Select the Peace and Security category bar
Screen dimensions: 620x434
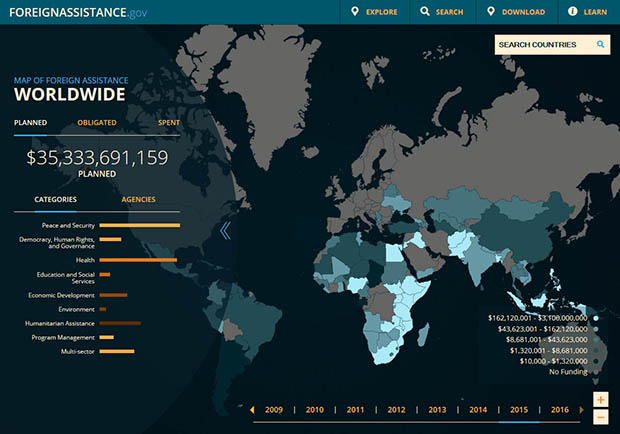tap(139, 225)
